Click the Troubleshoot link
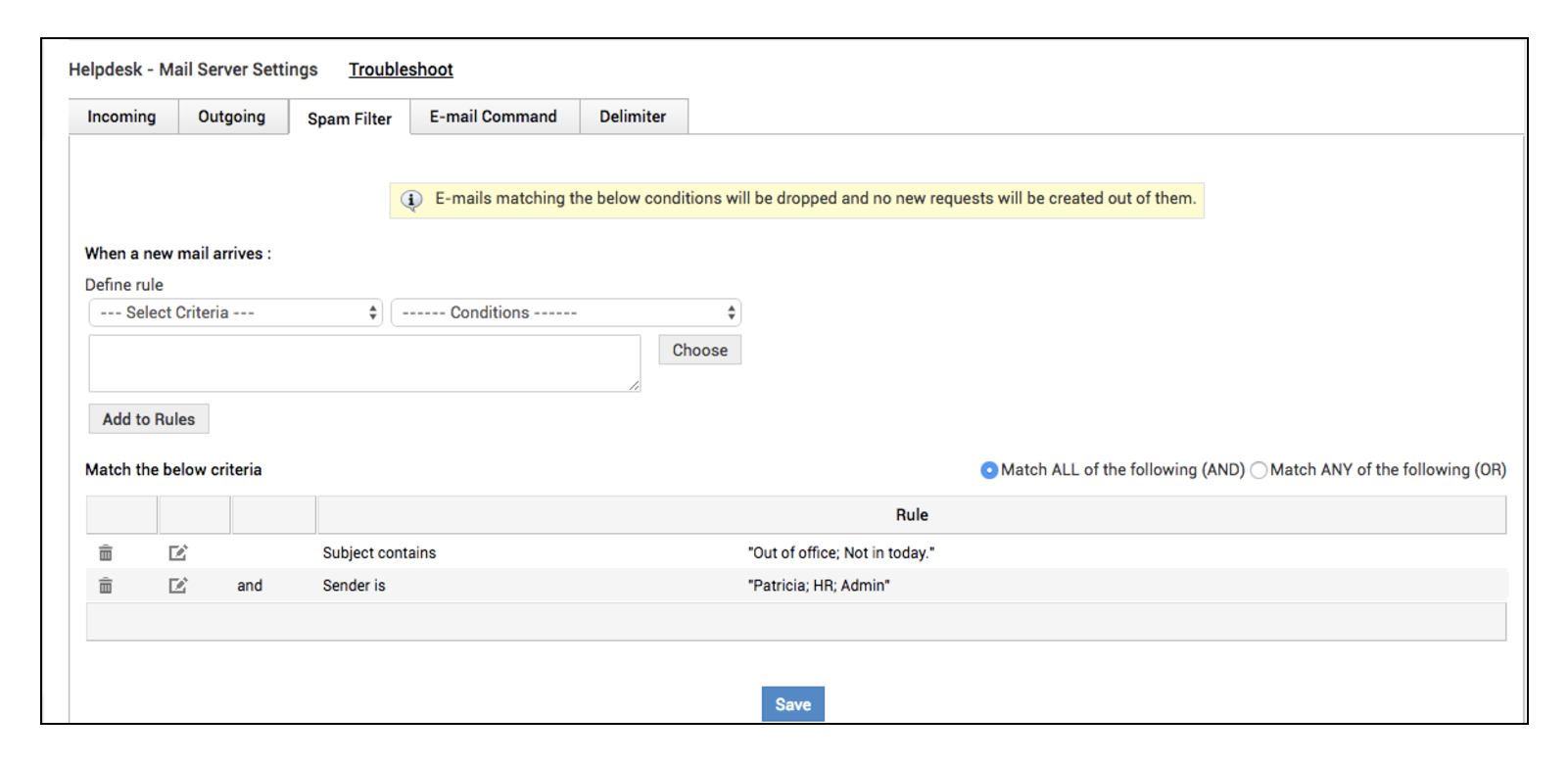Image resolution: width=1568 pixels, height=763 pixels. click(401, 70)
